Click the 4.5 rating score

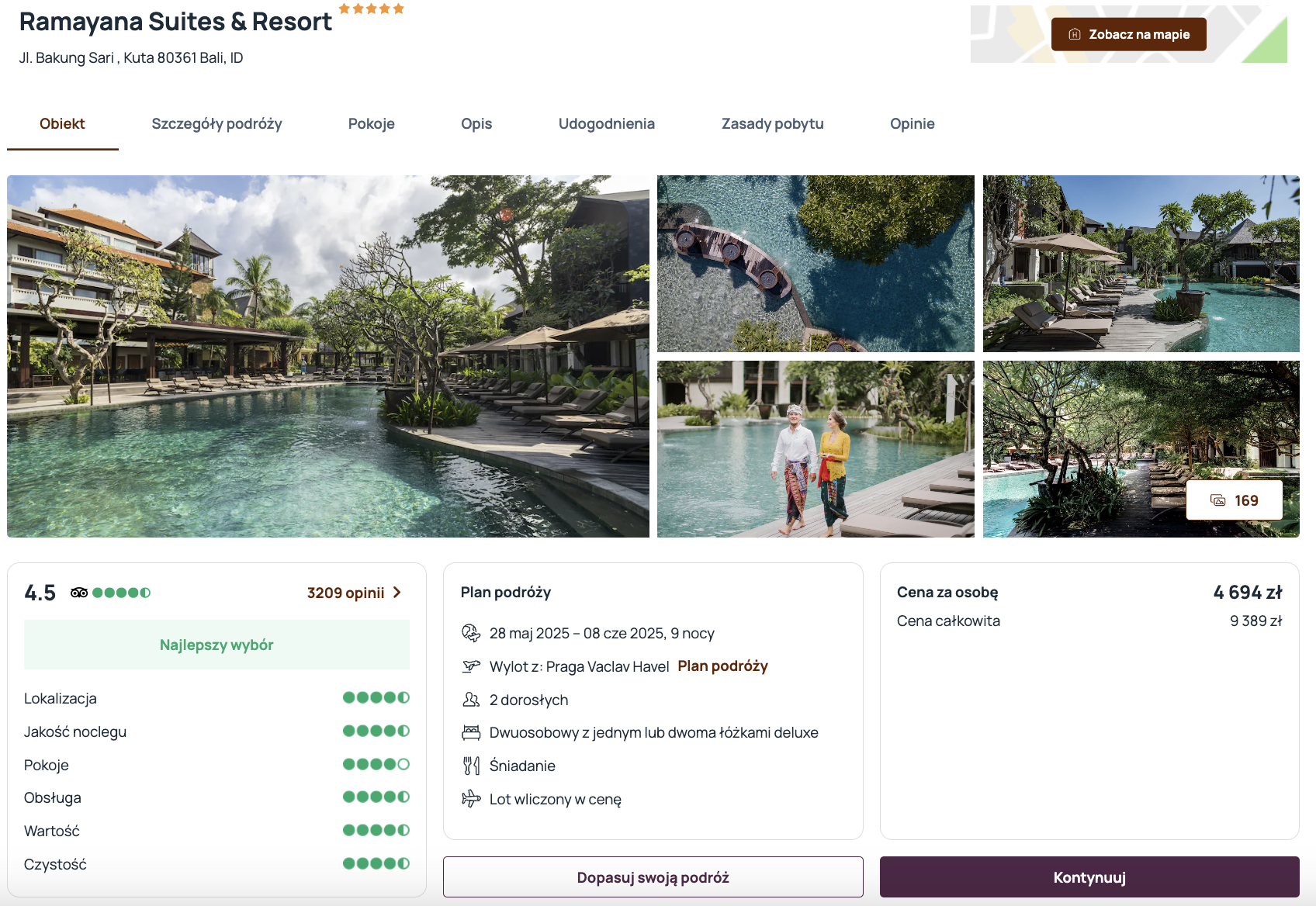coord(40,593)
